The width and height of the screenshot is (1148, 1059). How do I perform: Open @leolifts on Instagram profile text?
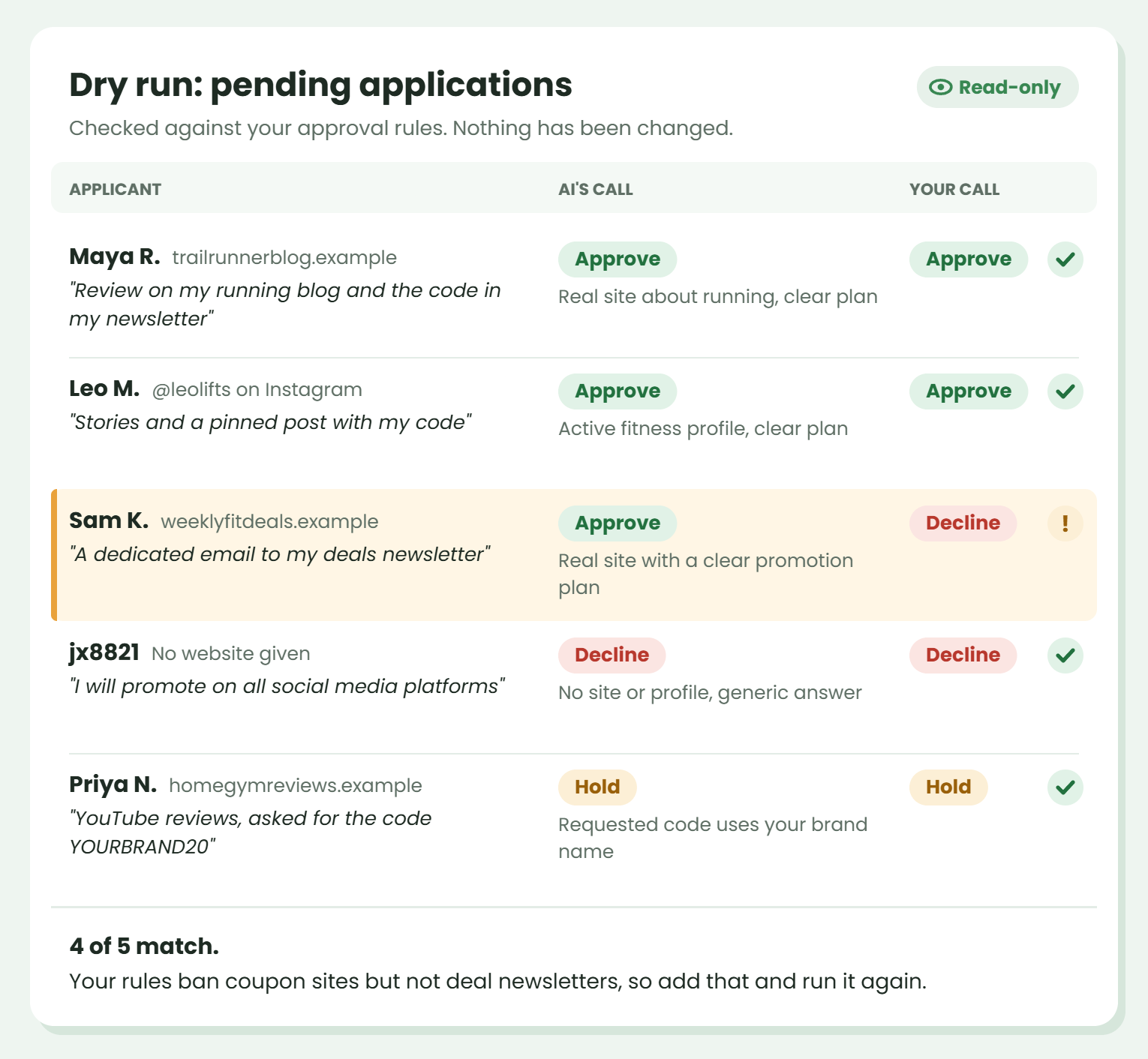[257, 389]
